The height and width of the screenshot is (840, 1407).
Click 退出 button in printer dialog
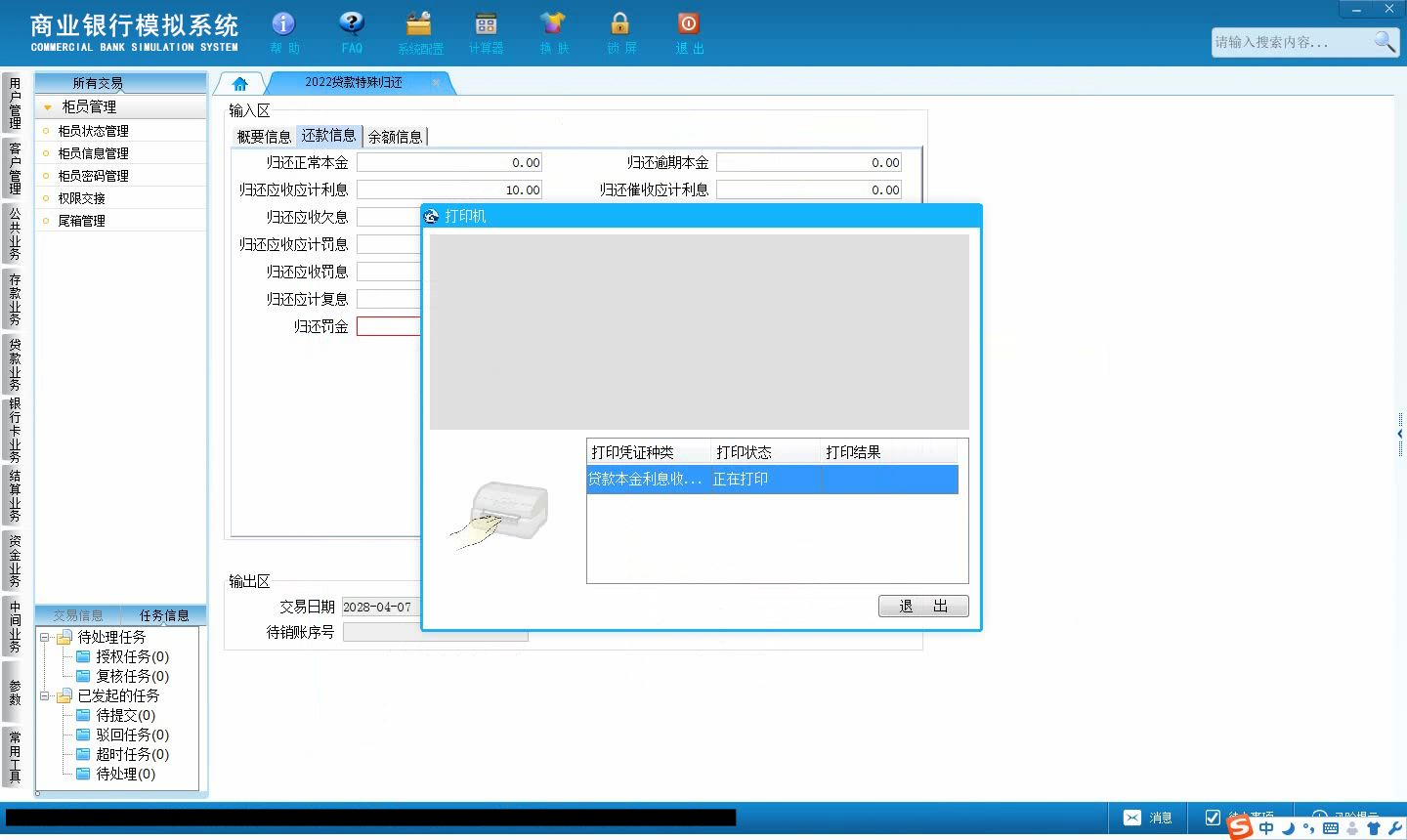click(x=923, y=606)
